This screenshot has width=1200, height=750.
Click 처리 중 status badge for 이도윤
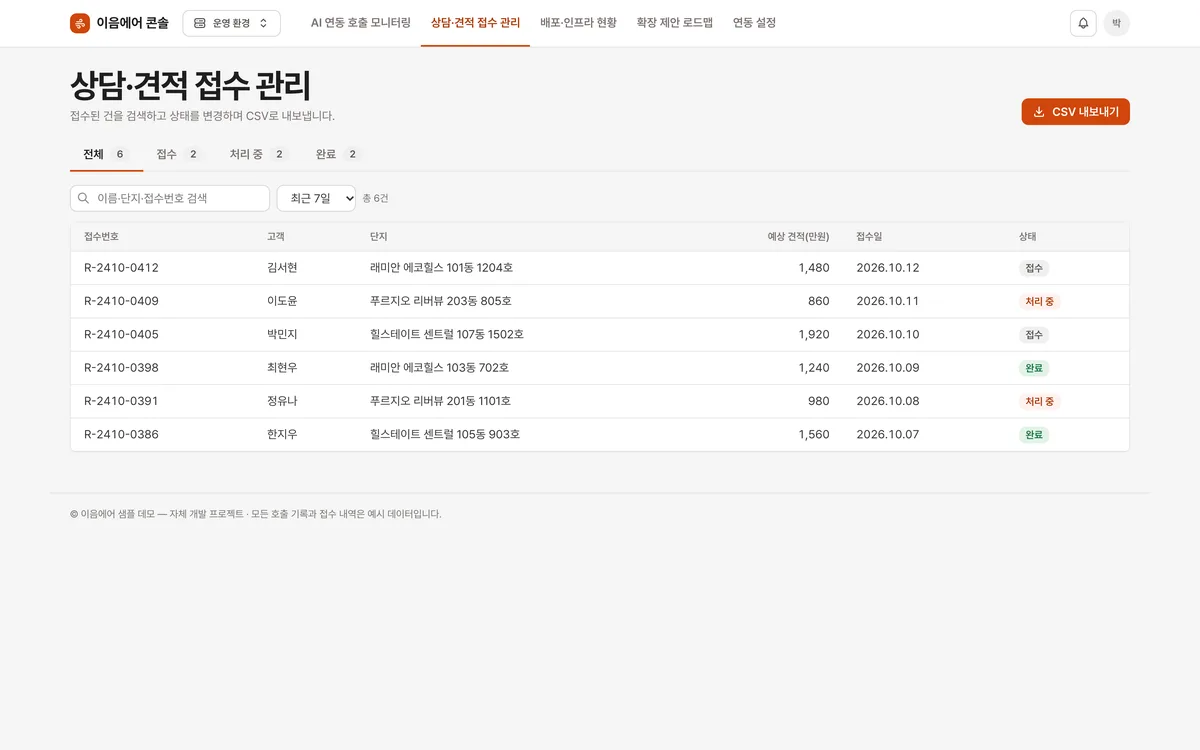click(1040, 301)
